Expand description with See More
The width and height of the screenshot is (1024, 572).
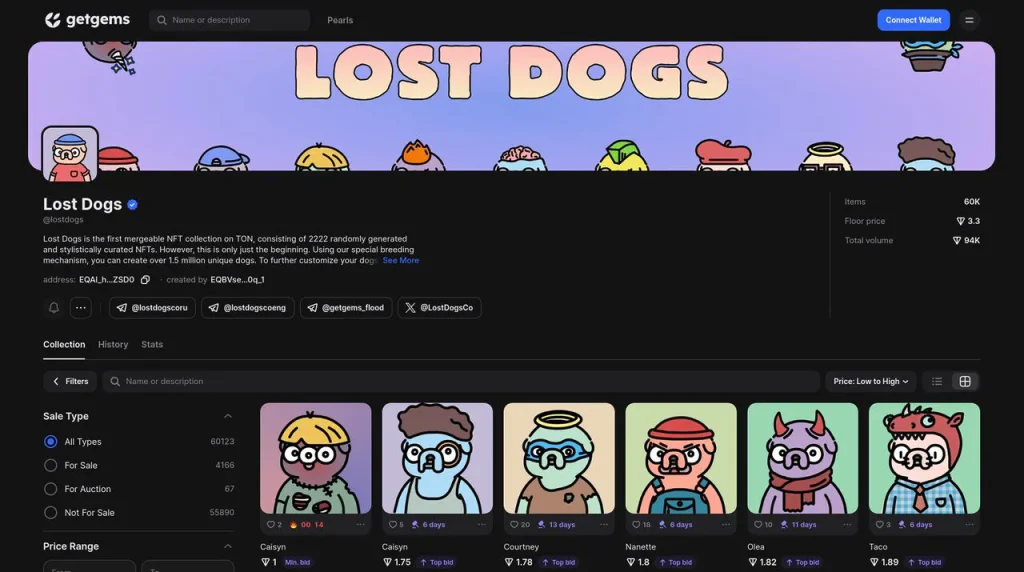(400, 261)
